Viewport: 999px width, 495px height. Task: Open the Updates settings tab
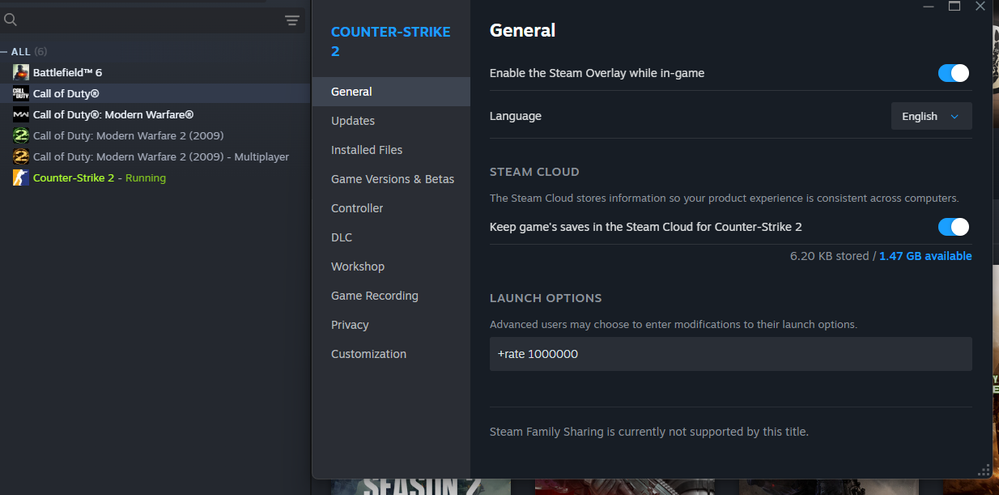(x=391, y=121)
